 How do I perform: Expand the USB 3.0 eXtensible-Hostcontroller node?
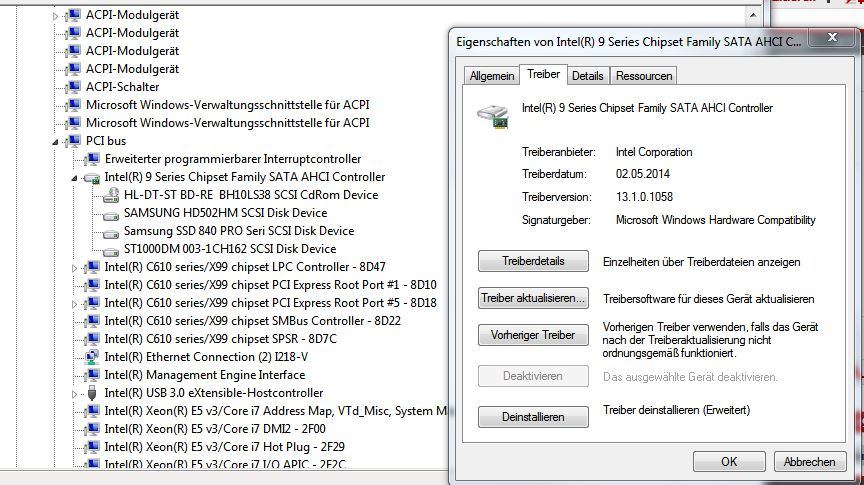(74, 394)
